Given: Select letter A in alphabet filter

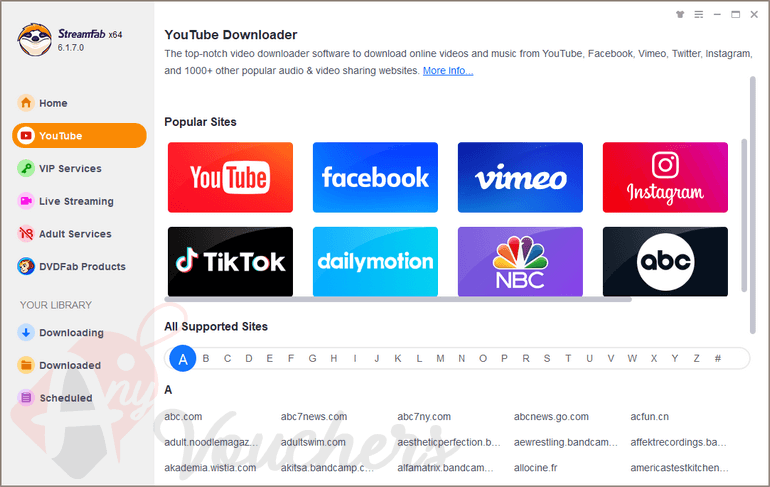Looking at the screenshot, I should tap(183, 358).
